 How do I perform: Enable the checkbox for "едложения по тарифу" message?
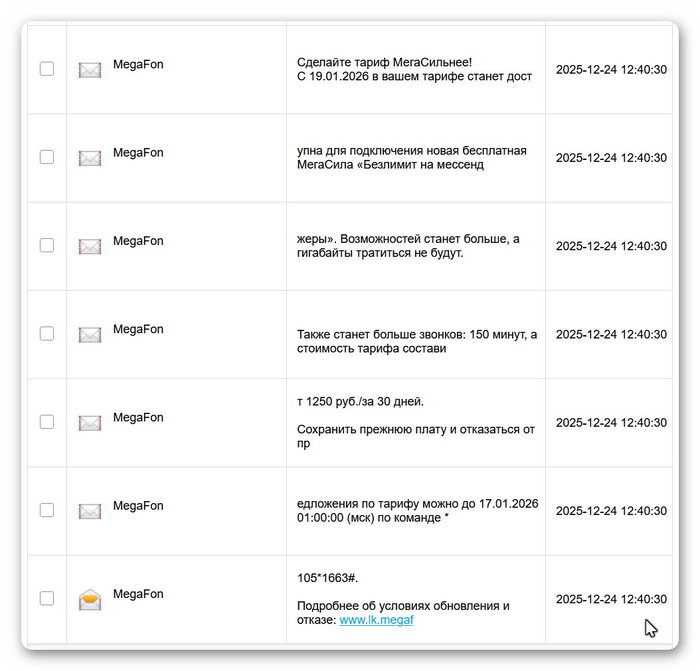(47, 510)
